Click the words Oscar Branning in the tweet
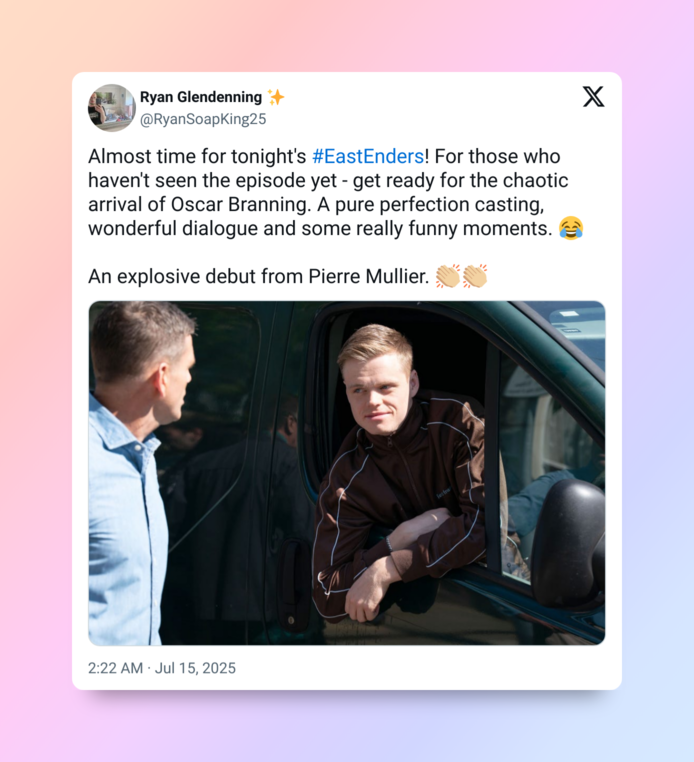The height and width of the screenshot is (762, 694). [241, 205]
